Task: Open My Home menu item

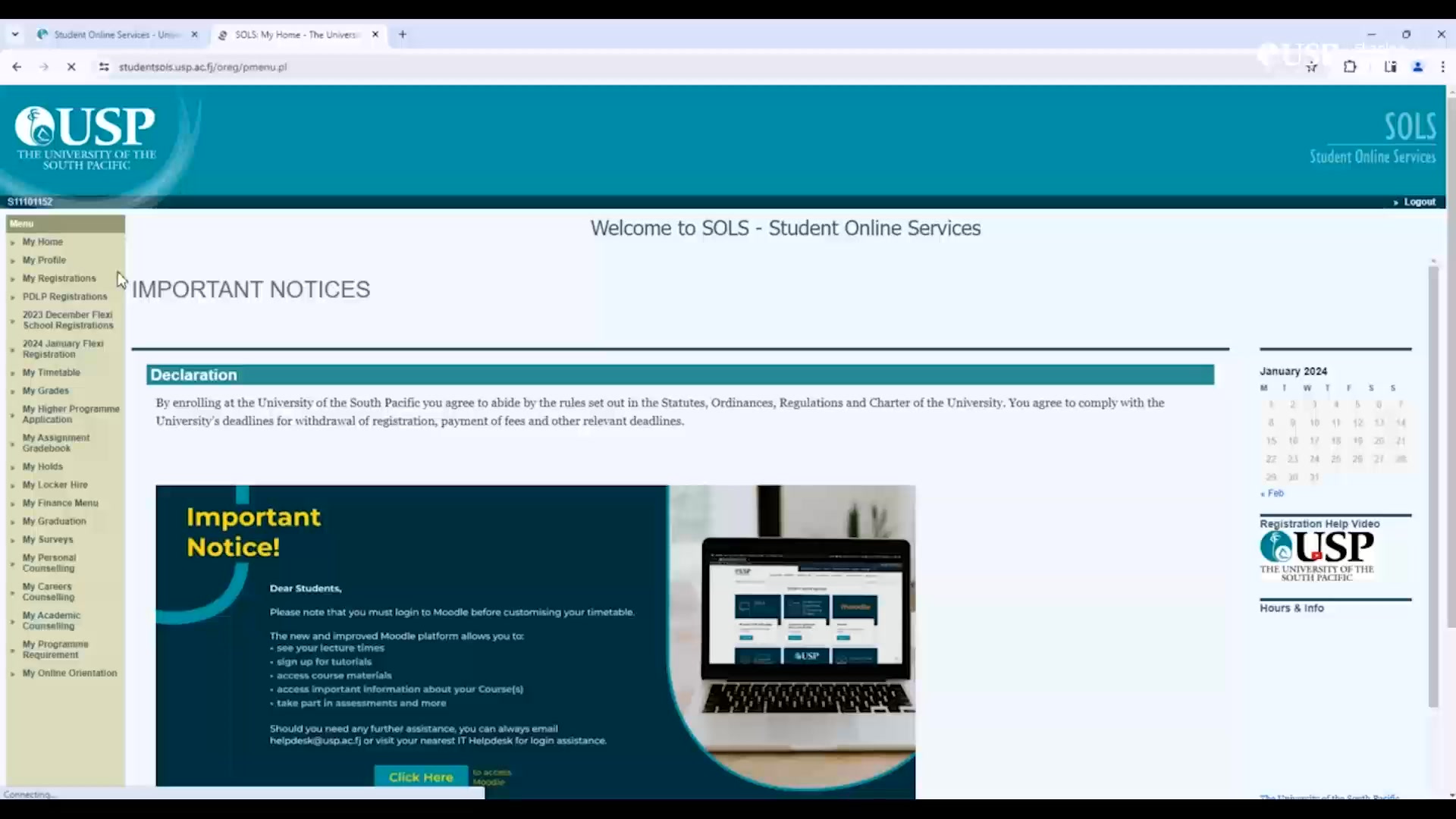Action: click(x=42, y=242)
